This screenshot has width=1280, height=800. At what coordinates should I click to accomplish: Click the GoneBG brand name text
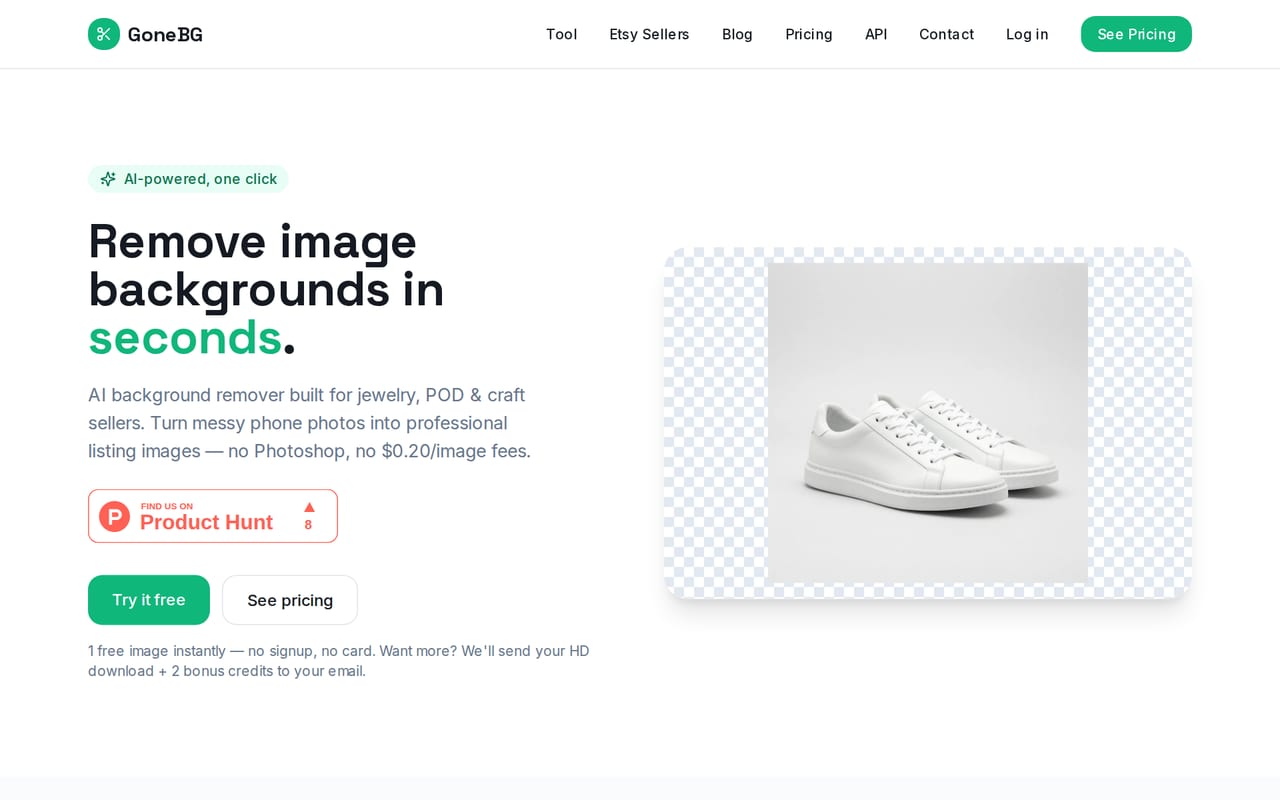point(165,35)
